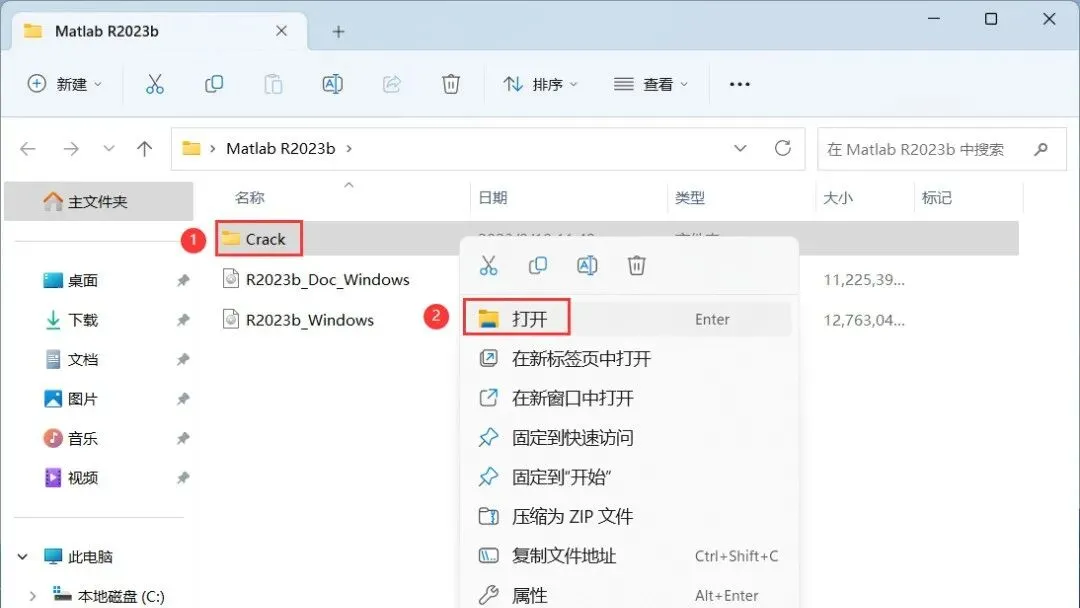1080x608 pixels.
Task: Choose 复制文件地址
Action: click(x=627, y=556)
